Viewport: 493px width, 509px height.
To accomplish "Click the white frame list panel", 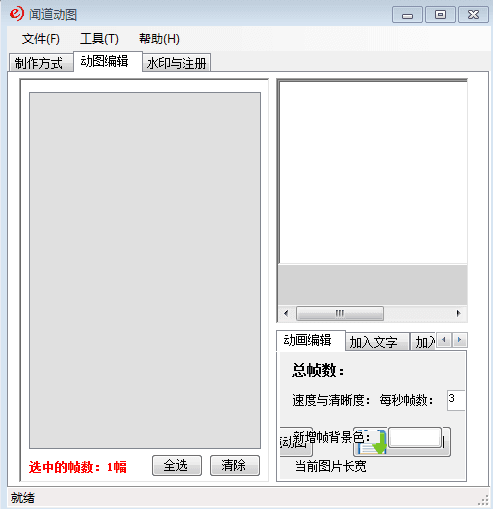I will 373,172.
